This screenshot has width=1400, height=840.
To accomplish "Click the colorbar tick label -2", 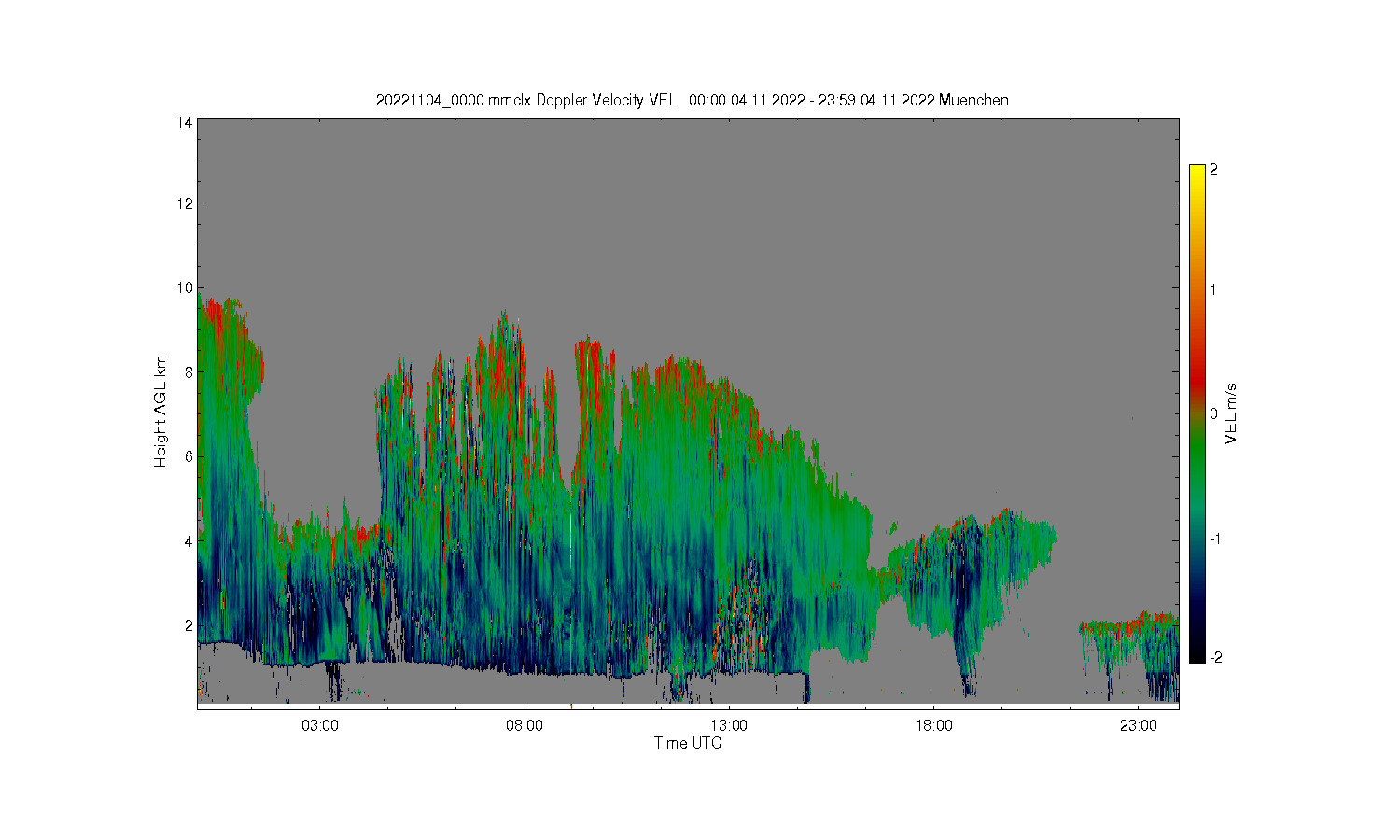I will (x=1215, y=657).
